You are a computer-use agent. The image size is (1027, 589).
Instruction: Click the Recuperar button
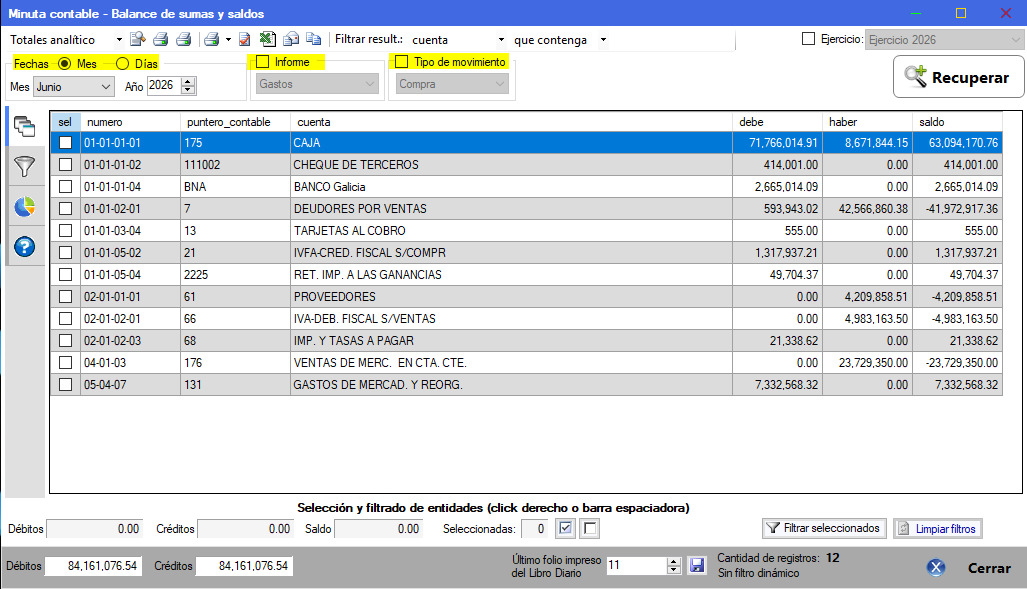click(959, 77)
